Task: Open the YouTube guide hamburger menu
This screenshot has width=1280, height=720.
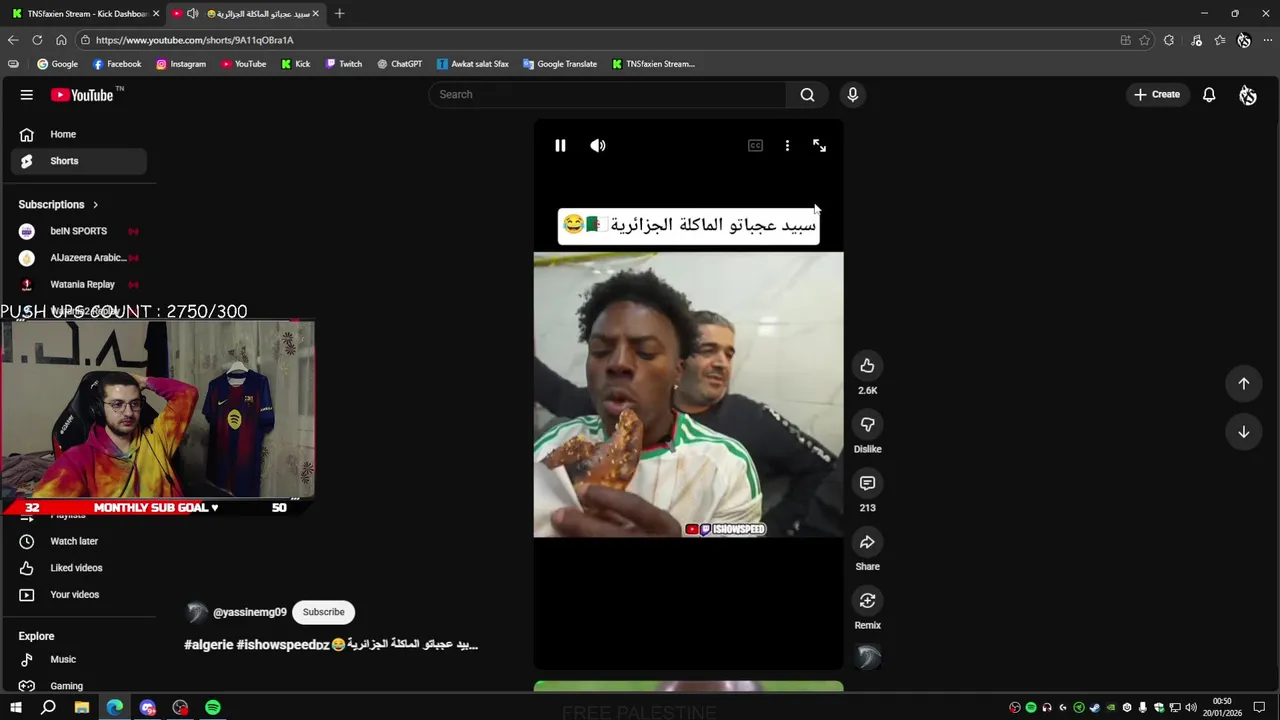Action: (27, 95)
